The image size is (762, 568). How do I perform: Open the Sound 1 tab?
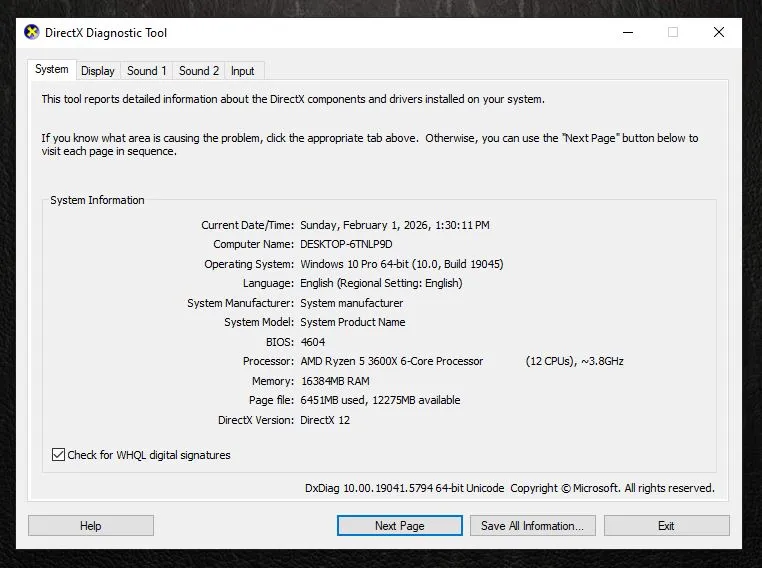pos(146,71)
